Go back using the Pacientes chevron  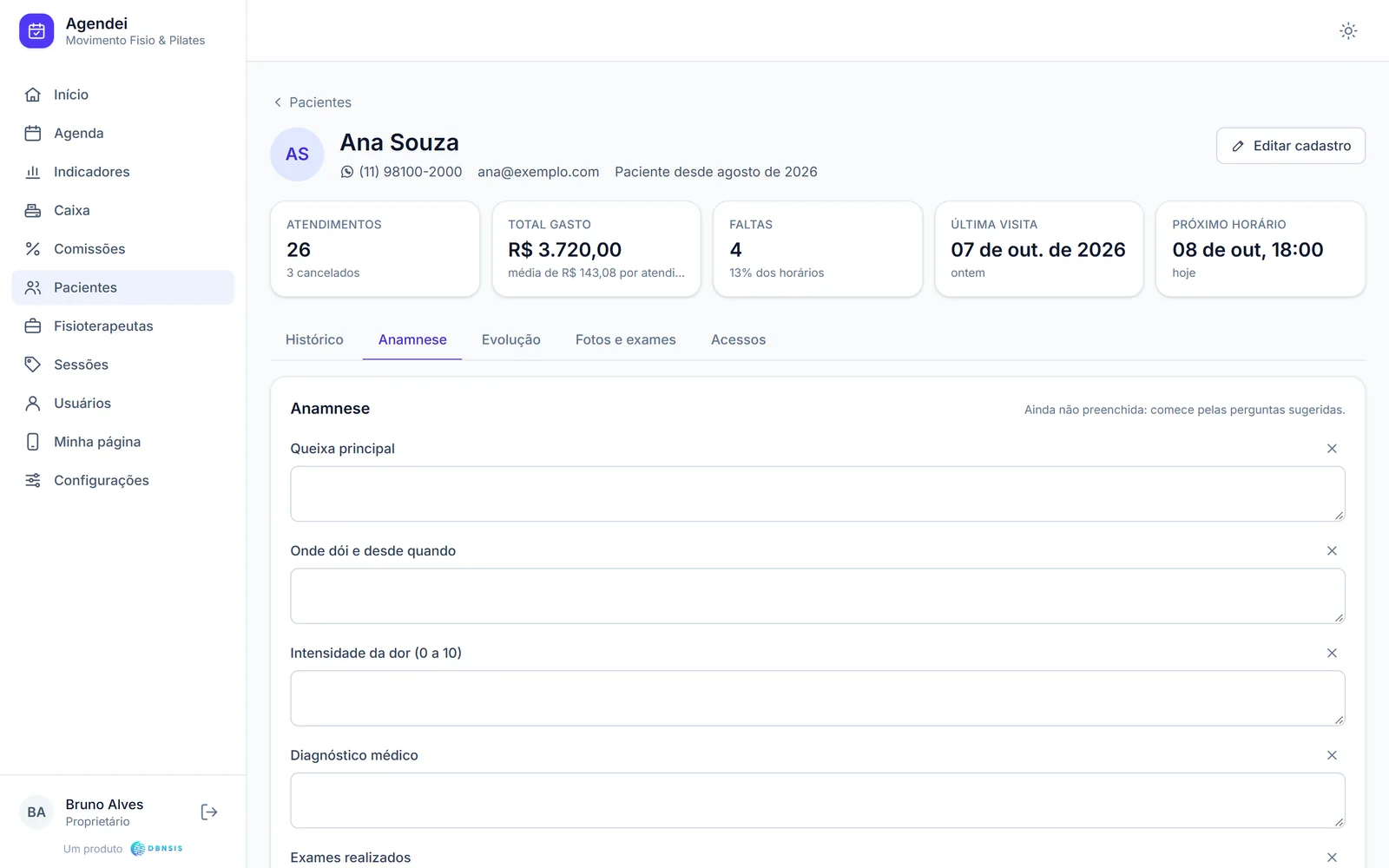[x=278, y=102]
